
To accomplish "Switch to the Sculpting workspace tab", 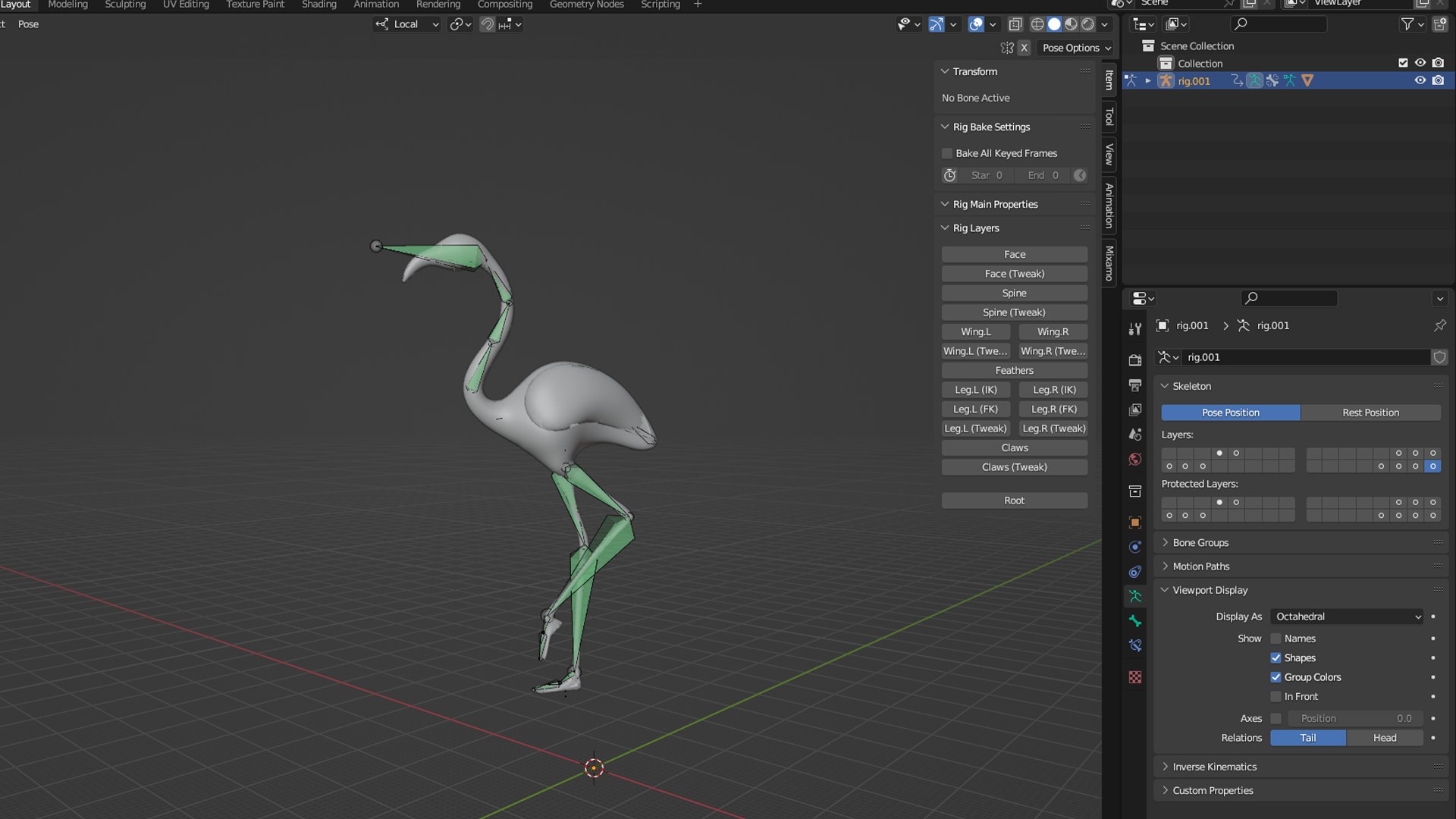I will coord(125,5).
